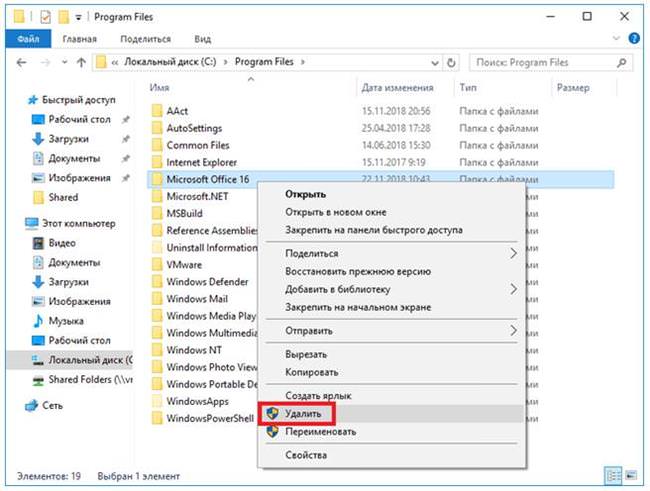The width and height of the screenshot is (650, 491).
Task: Select the AutoSettings folder icon
Action: pos(157,128)
